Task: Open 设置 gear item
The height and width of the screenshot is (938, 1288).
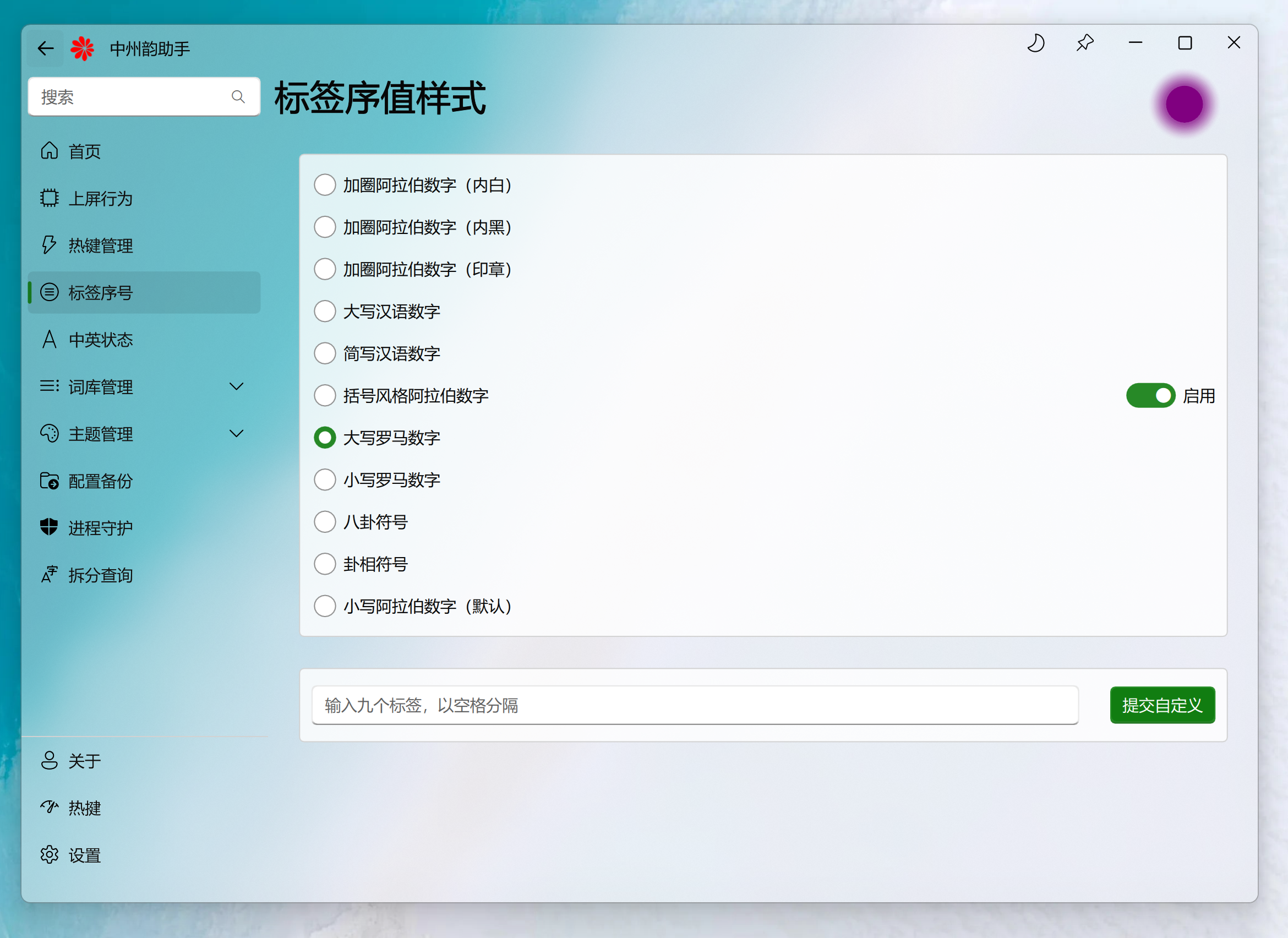Action: click(x=84, y=855)
